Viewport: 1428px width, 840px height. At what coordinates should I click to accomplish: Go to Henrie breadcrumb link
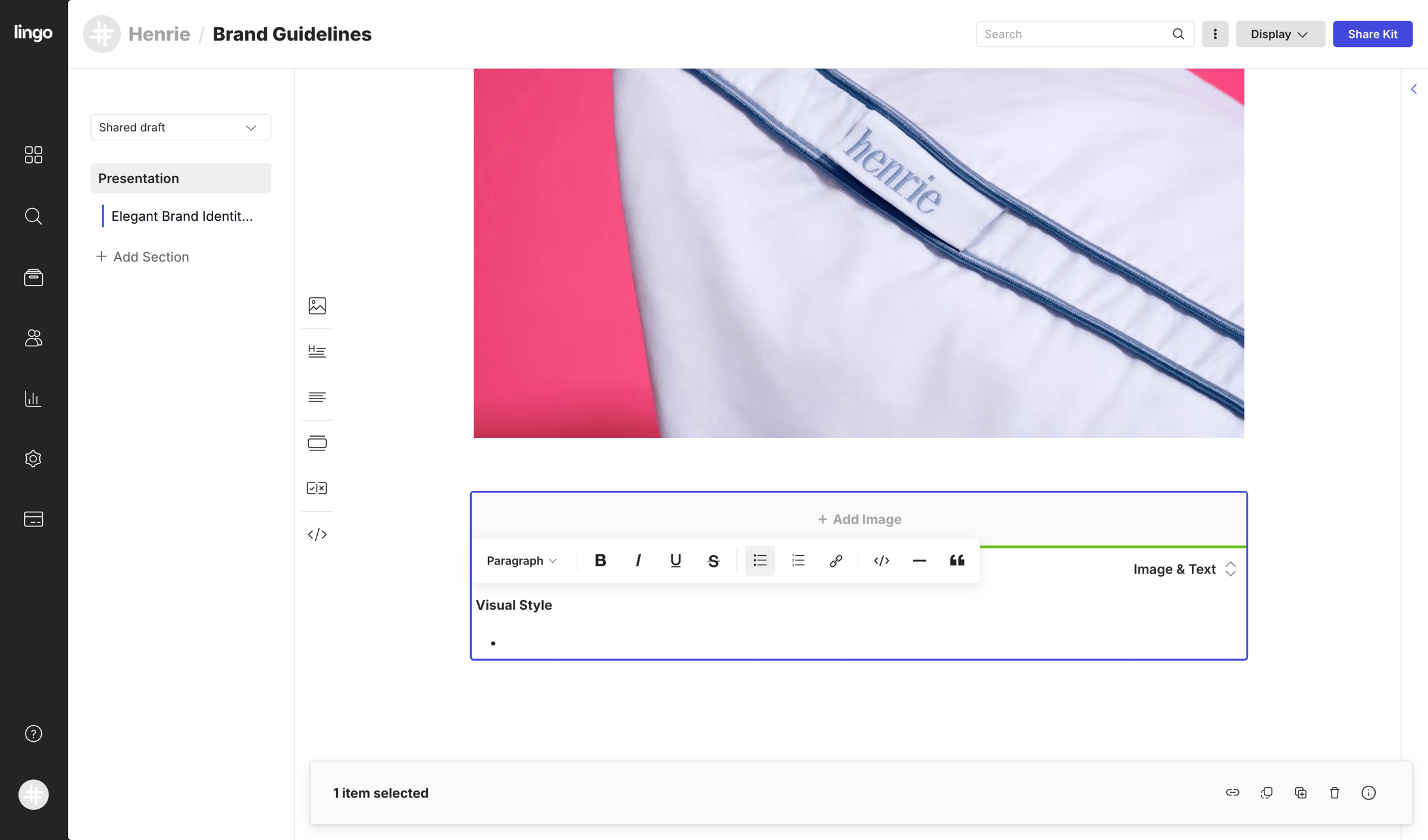(x=159, y=34)
